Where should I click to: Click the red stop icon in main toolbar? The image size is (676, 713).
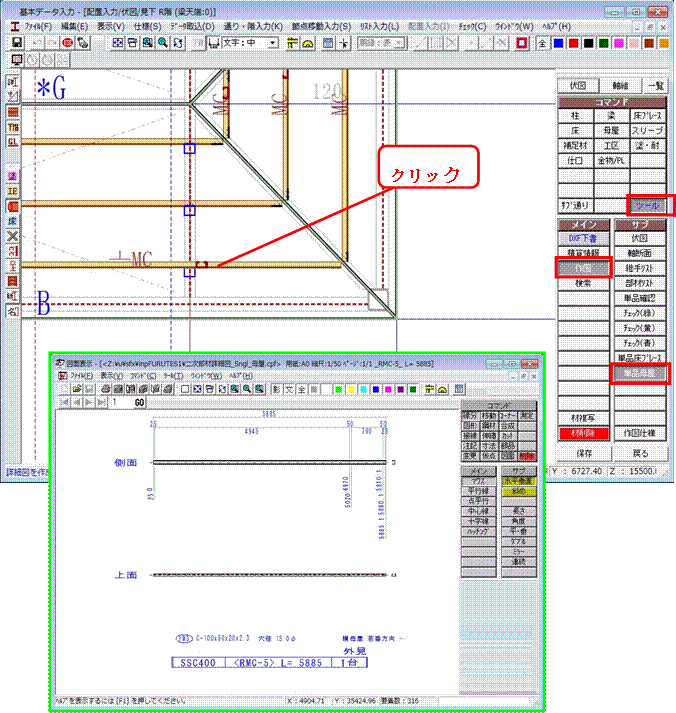pos(68,43)
